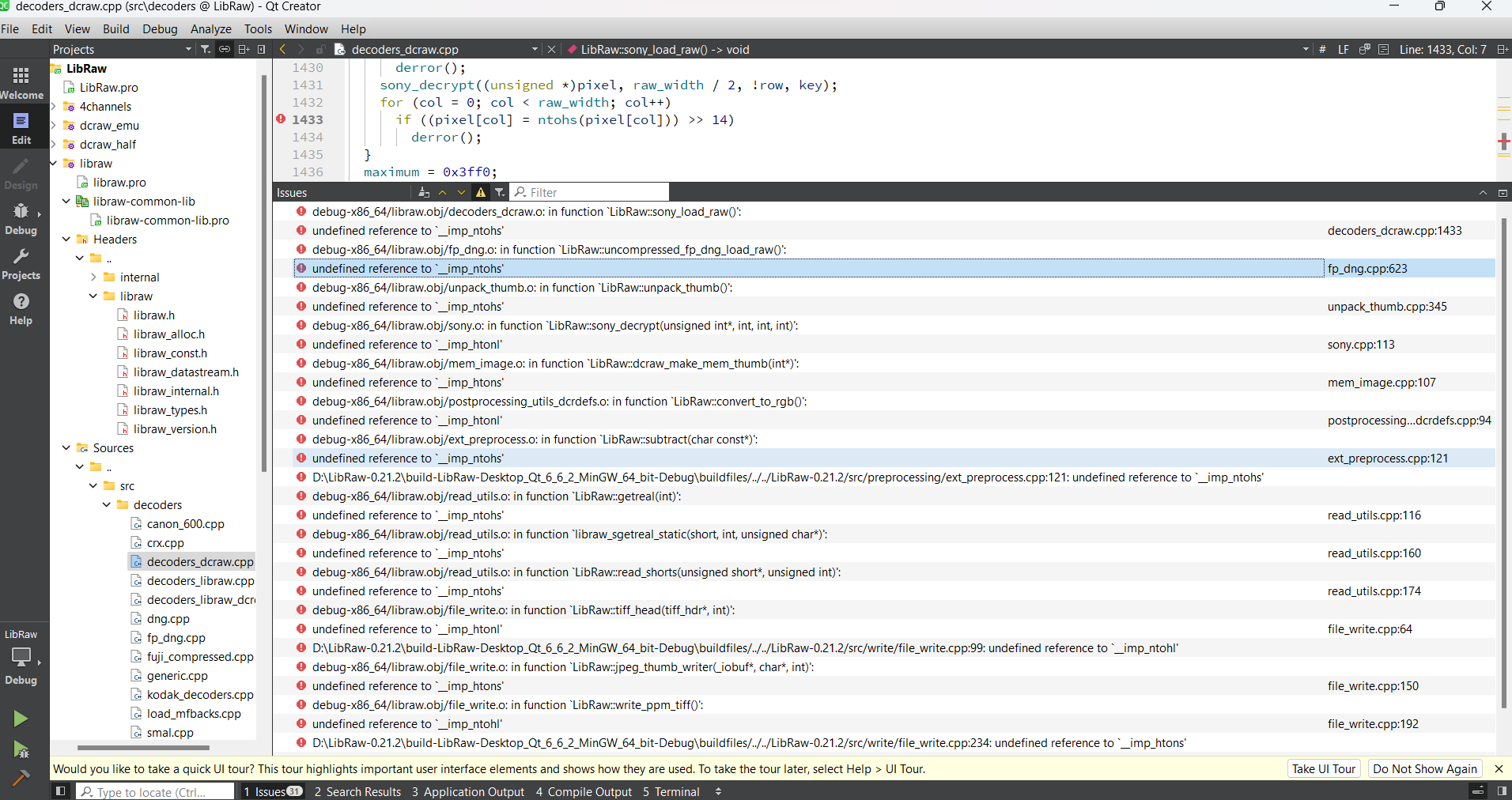The image size is (1512, 800).
Task: Go forward in editor navigation history
Action: 301,49
